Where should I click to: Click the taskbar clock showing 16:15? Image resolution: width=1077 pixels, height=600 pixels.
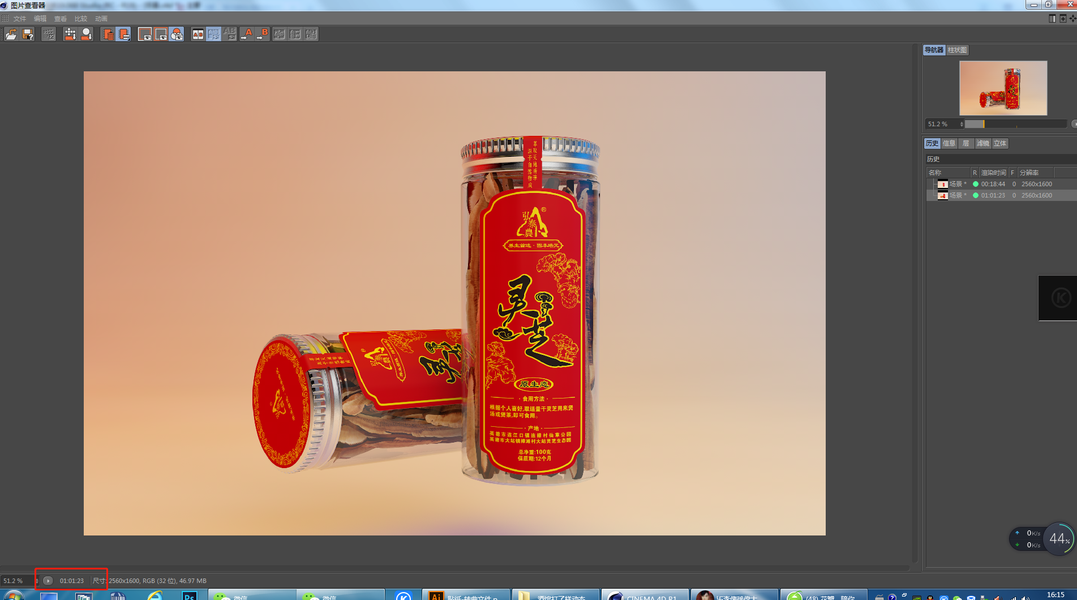1056,595
